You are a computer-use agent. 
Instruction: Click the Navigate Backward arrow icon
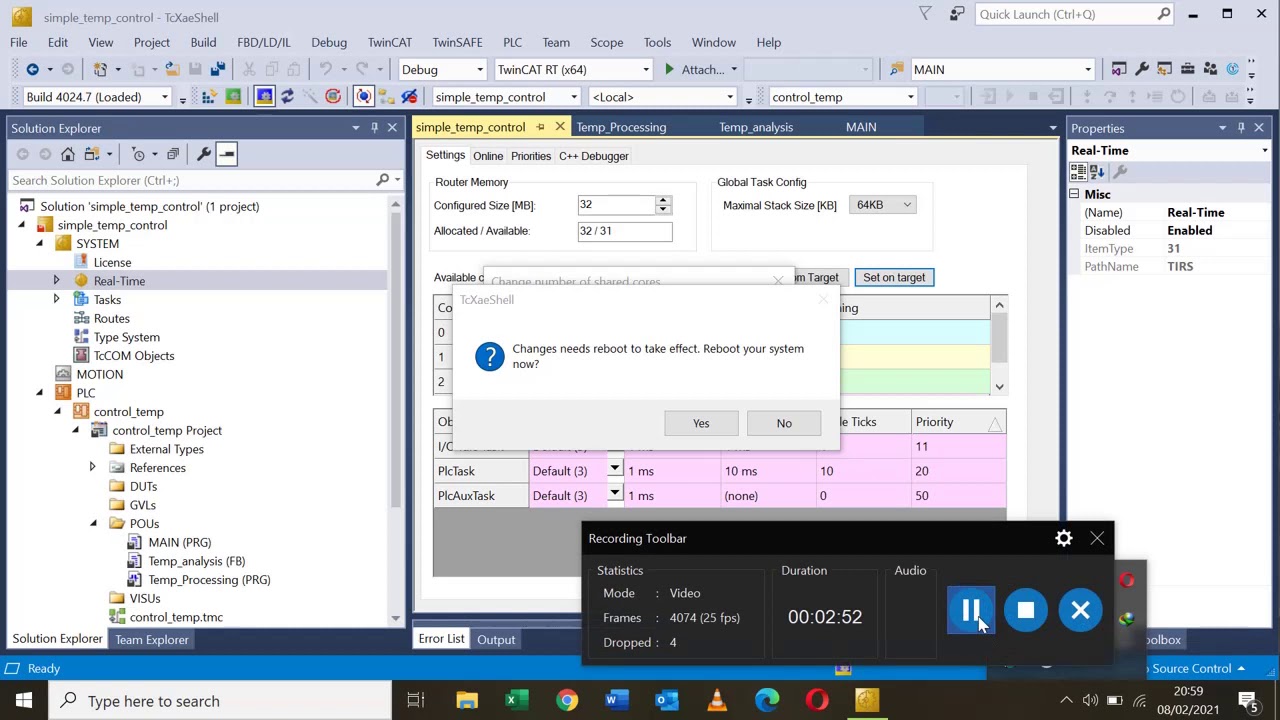pyautogui.click(x=33, y=69)
